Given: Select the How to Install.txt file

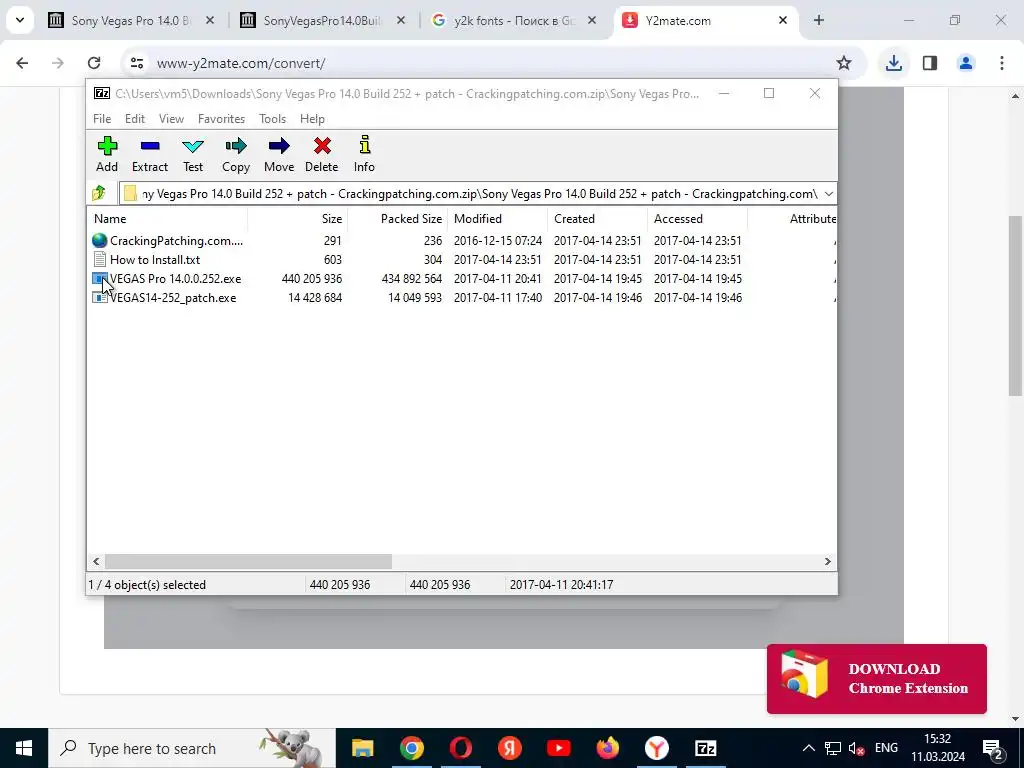Looking at the screenshot, I should tap(155, 260).
